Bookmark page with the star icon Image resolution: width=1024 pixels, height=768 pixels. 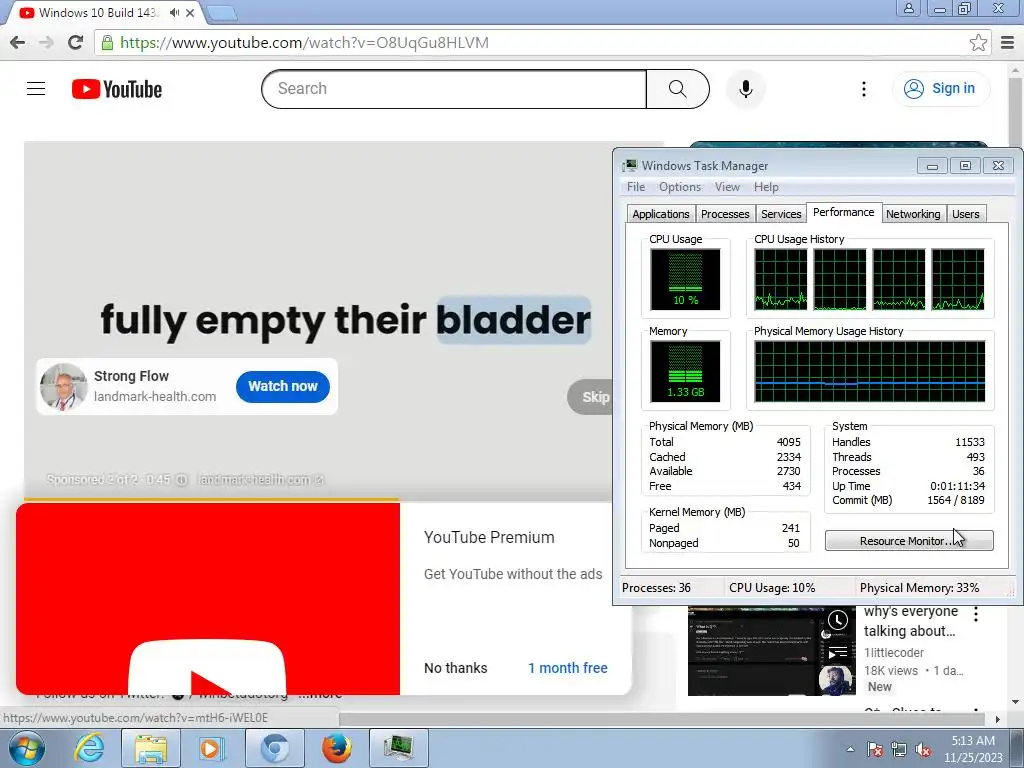(x=978, y=42)
